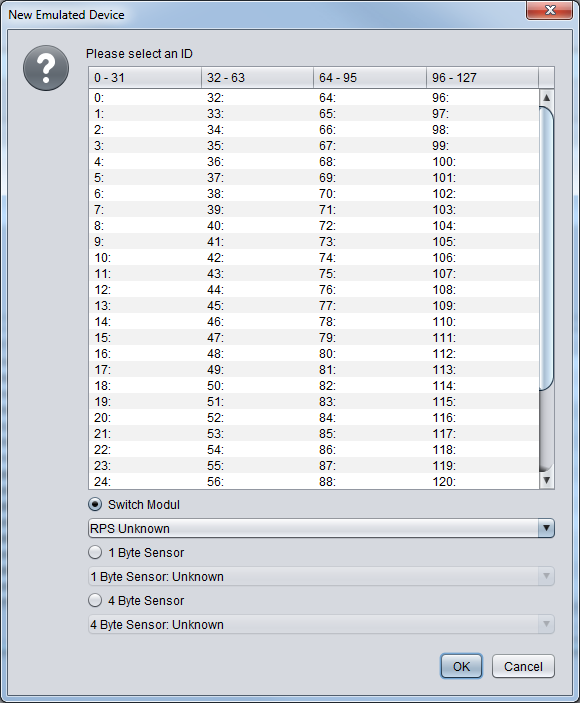Select ID cell 52:
The height and width of the screenshot is (703, 580).
[258, 417]
